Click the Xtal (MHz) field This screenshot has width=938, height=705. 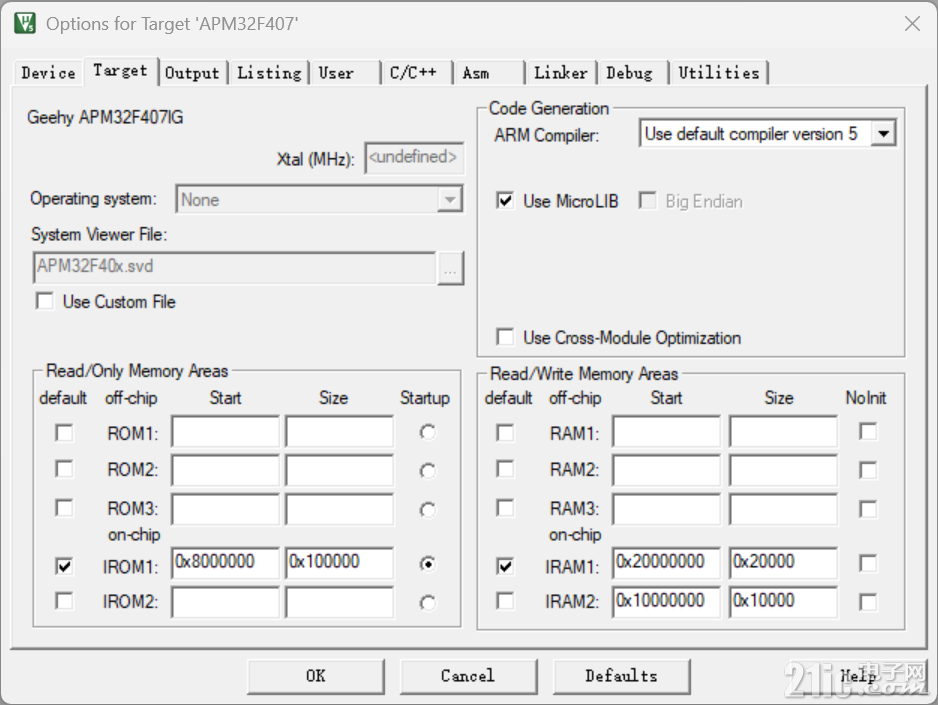click(x=414, y=158)
